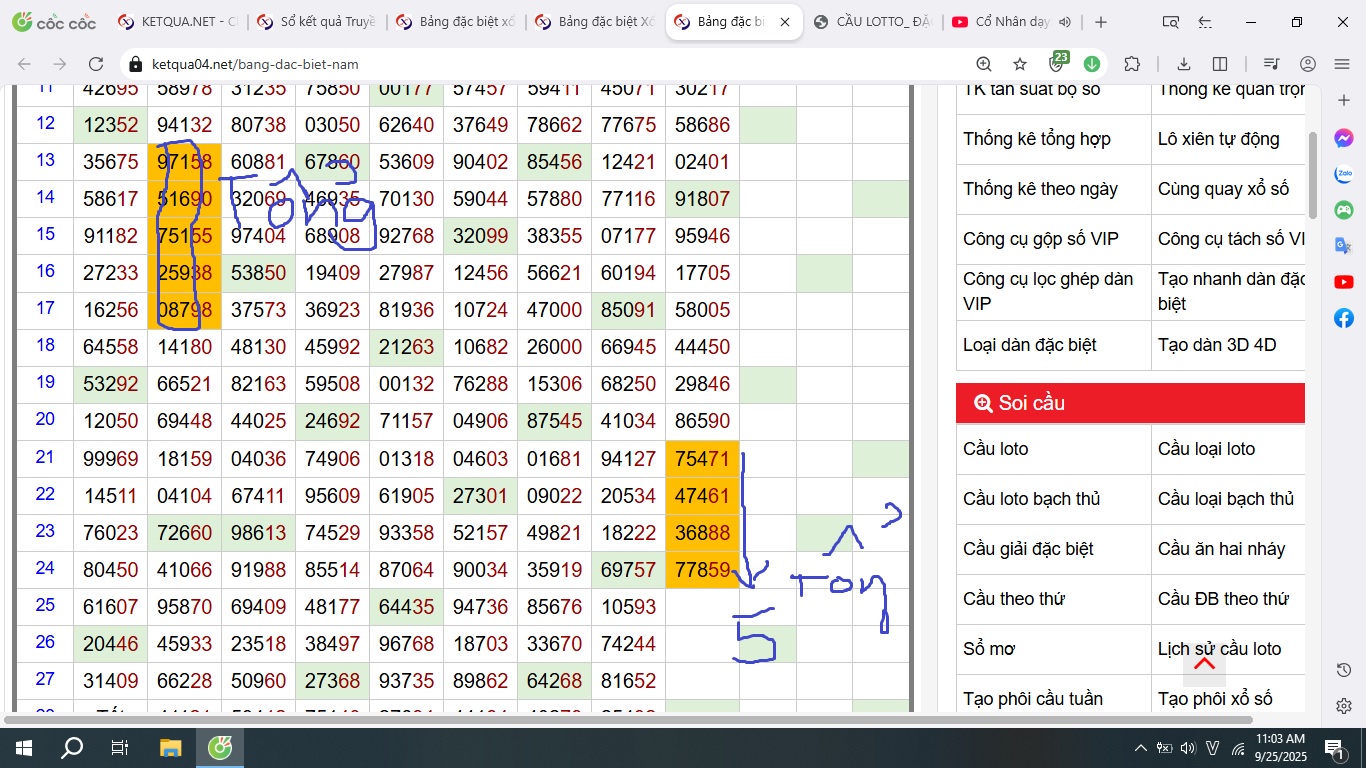Open Facebook from the sidebar
Screen dimensions: 1366x768
pos(1344,318)
